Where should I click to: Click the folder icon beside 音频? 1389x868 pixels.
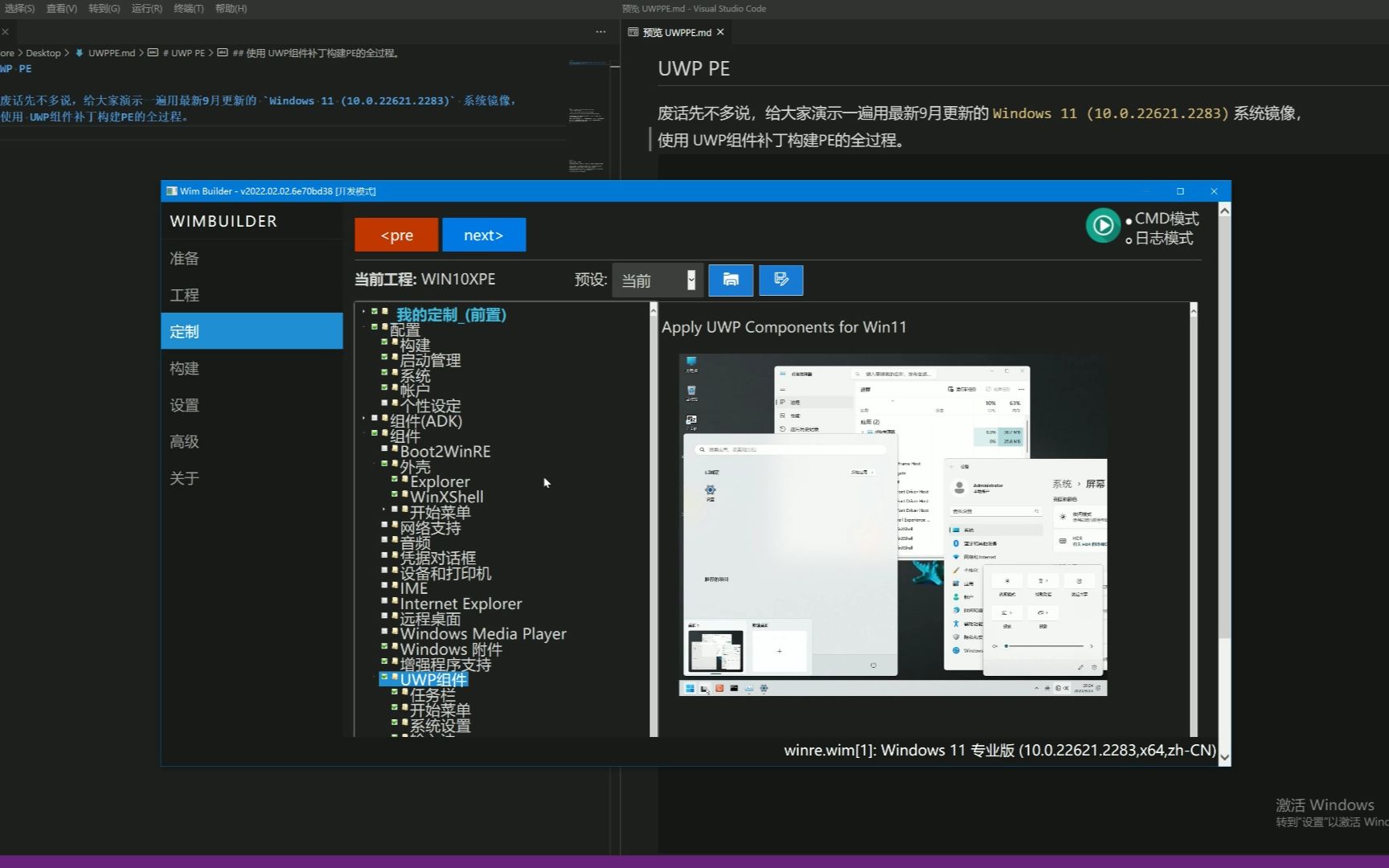click(395, 539)
